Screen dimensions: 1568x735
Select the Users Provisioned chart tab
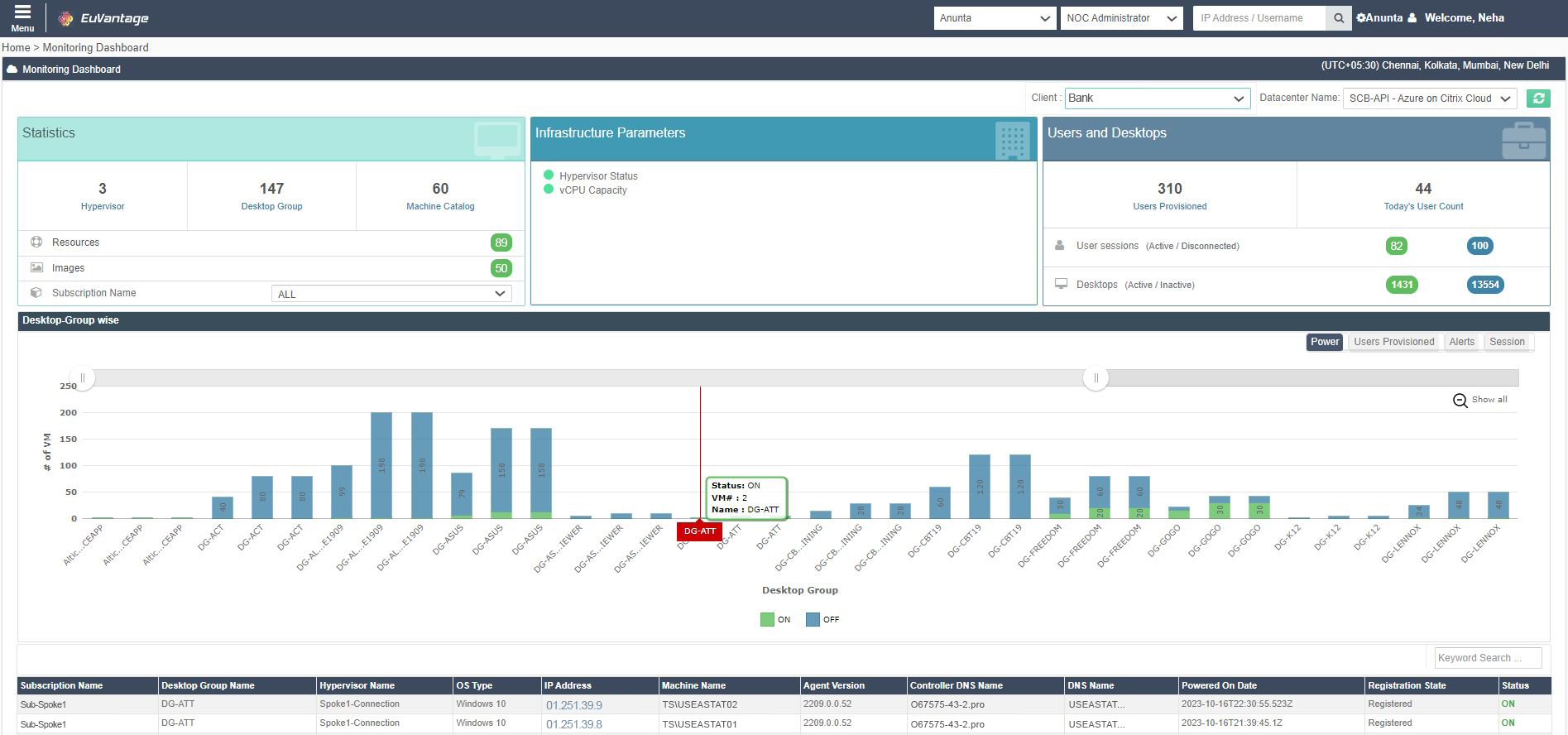point(1393,342)
